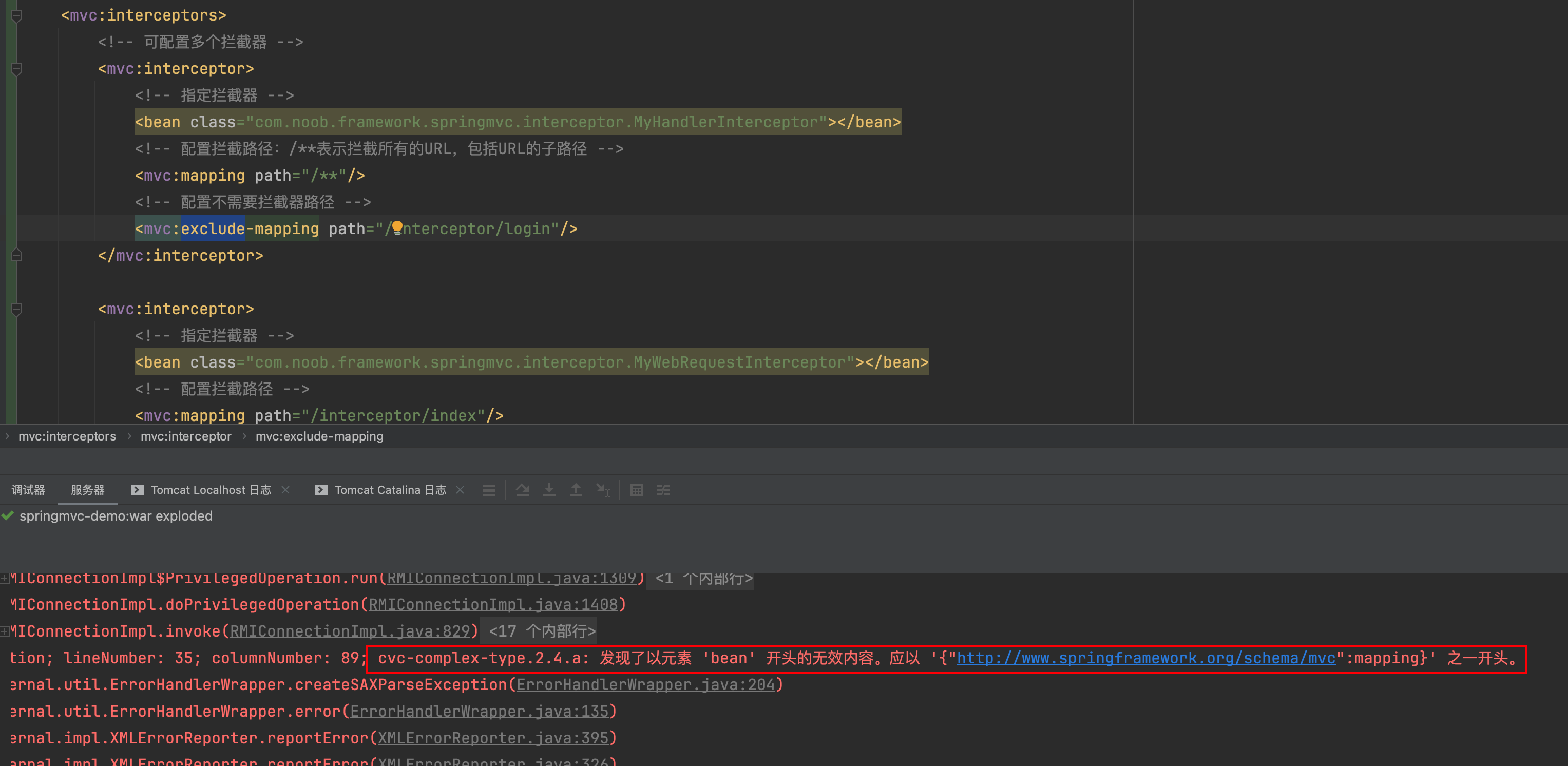The height and width of the screenshot is (766, 1568).
Task: Collapse the mvc:interceptors fold marker
Action: point(17,16)
